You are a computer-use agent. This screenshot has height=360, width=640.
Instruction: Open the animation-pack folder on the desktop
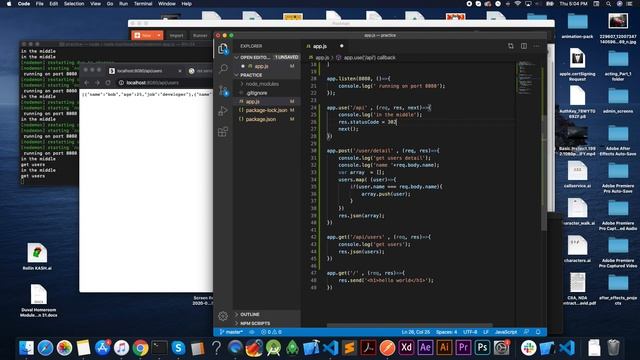577,21
